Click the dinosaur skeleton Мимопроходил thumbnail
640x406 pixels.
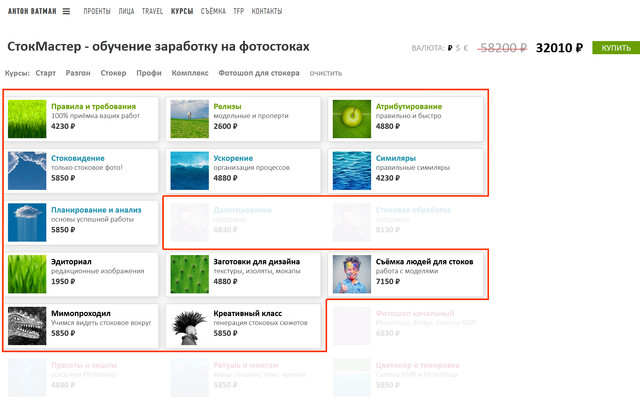coord(27,326)
